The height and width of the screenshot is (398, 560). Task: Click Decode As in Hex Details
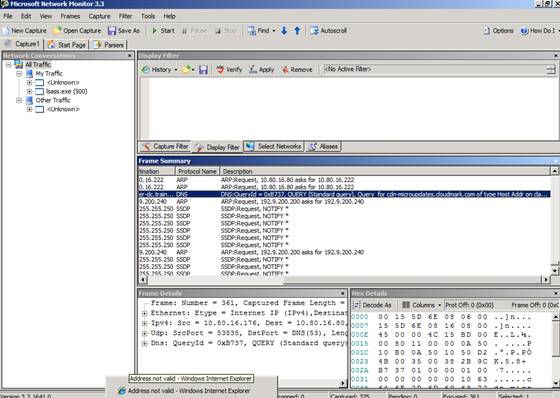coord(372,305)
